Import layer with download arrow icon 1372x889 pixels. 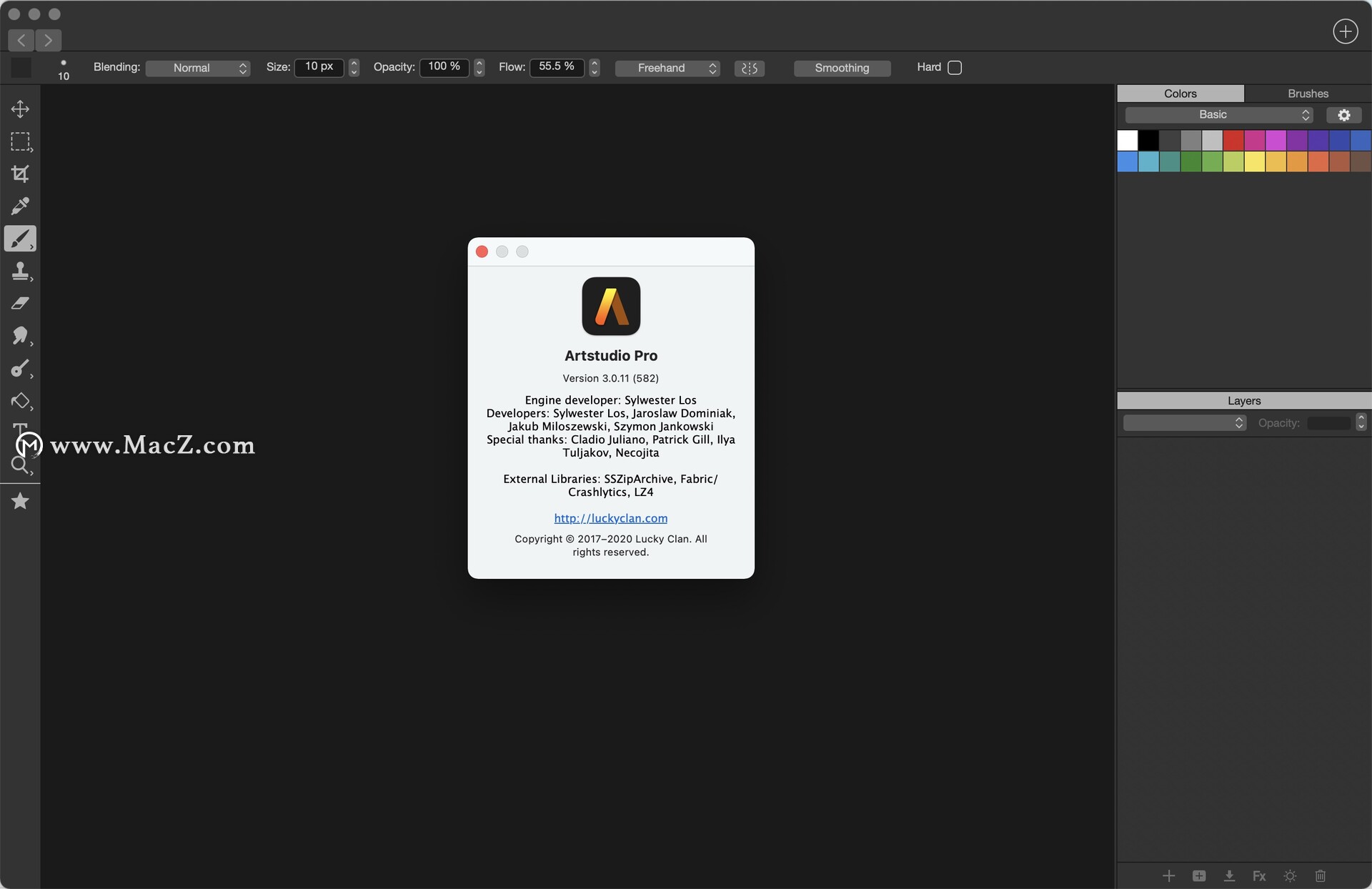coord(1229,875)
